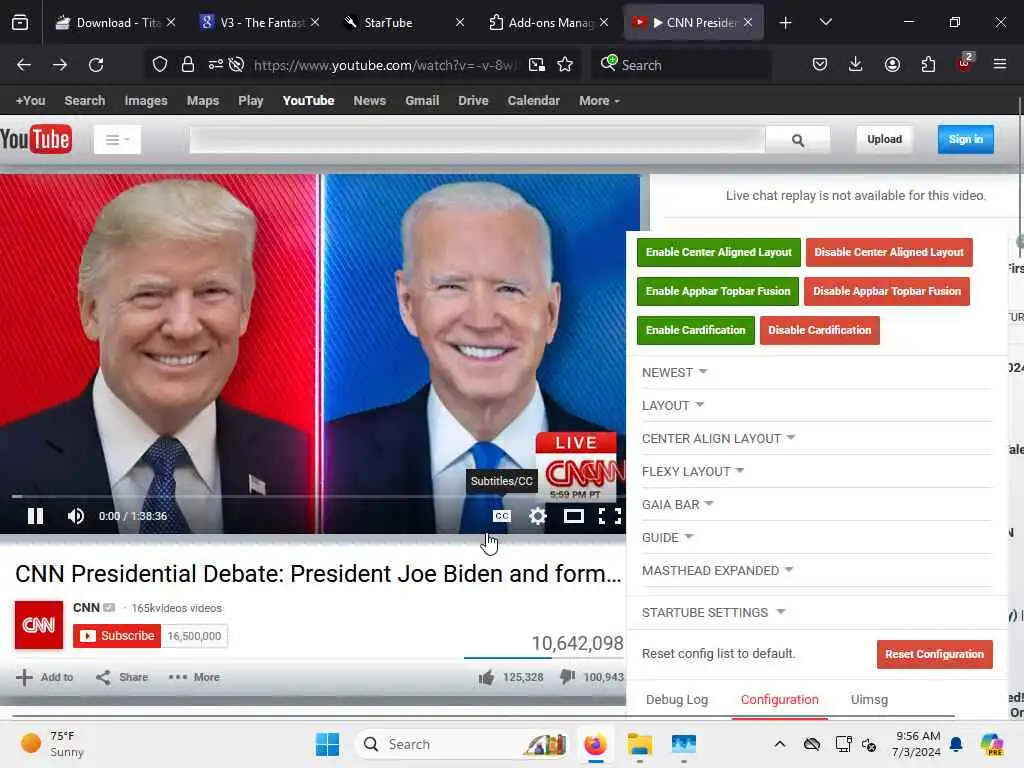Expand the MASTHEAD EXPANDED section
The height and width of the screenshot is (768, 1024).
pyautogui.click(x=717, y=570)
